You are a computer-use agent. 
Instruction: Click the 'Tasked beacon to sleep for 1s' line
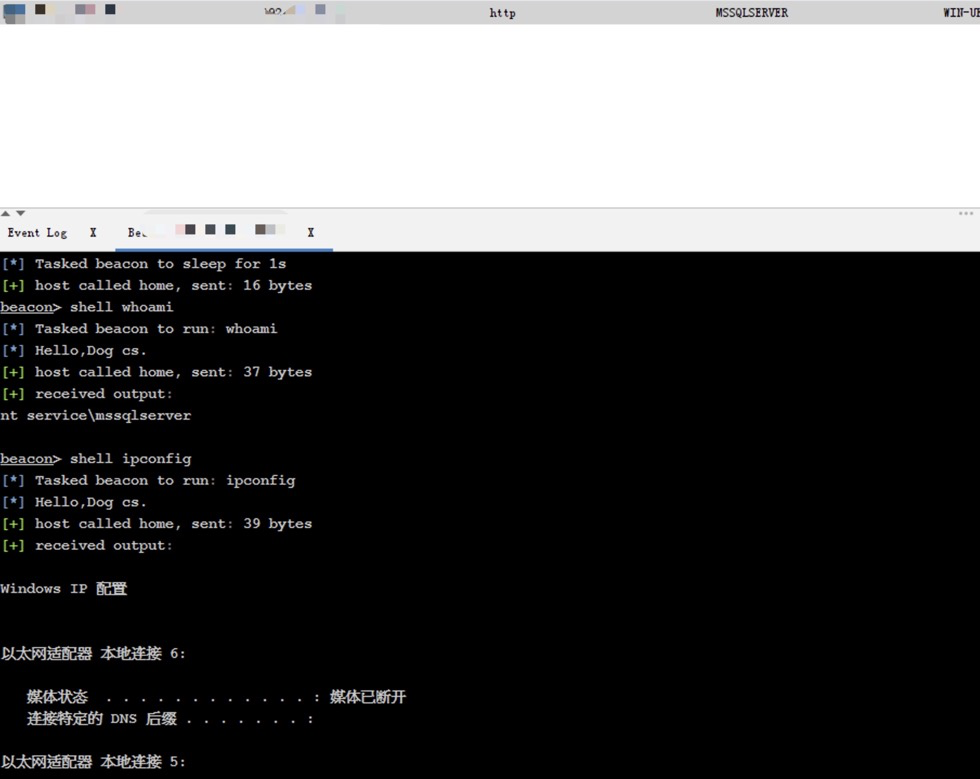tap(160, 264)
